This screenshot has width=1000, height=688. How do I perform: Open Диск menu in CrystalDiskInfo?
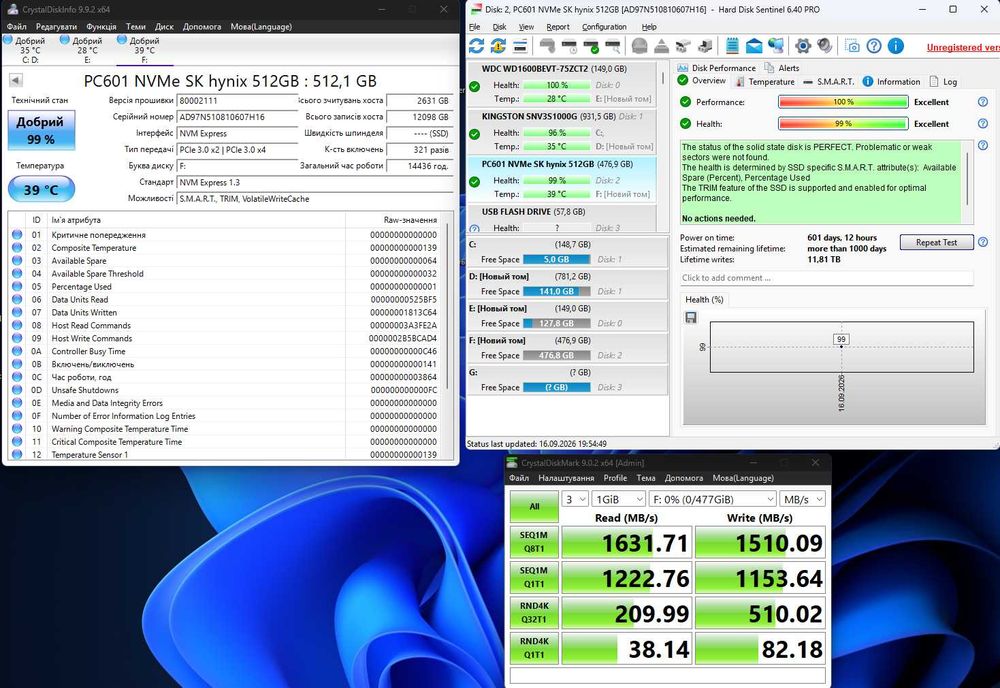[x=164, y=27]
